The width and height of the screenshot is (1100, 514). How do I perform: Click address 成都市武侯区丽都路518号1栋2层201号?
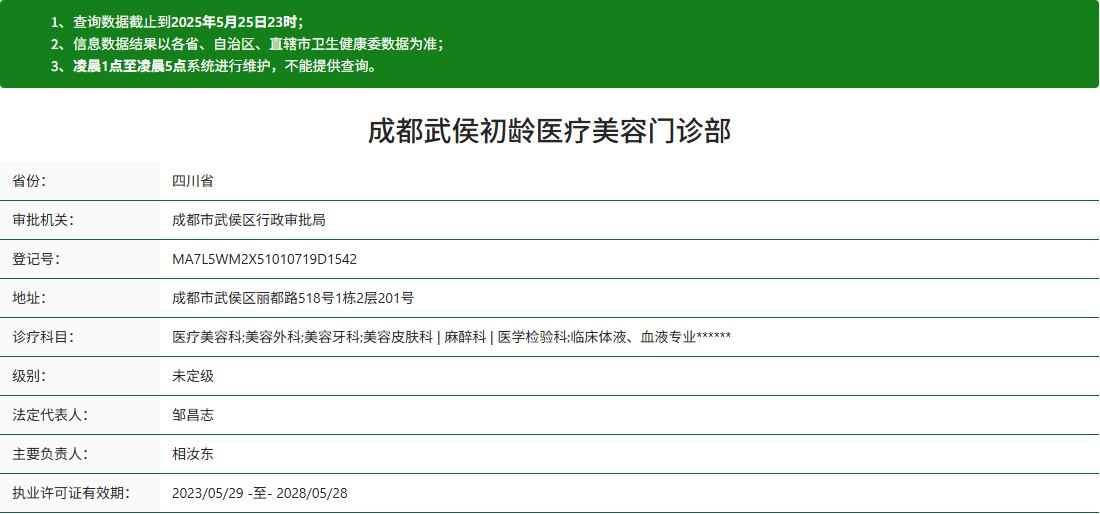pos(293,298)
